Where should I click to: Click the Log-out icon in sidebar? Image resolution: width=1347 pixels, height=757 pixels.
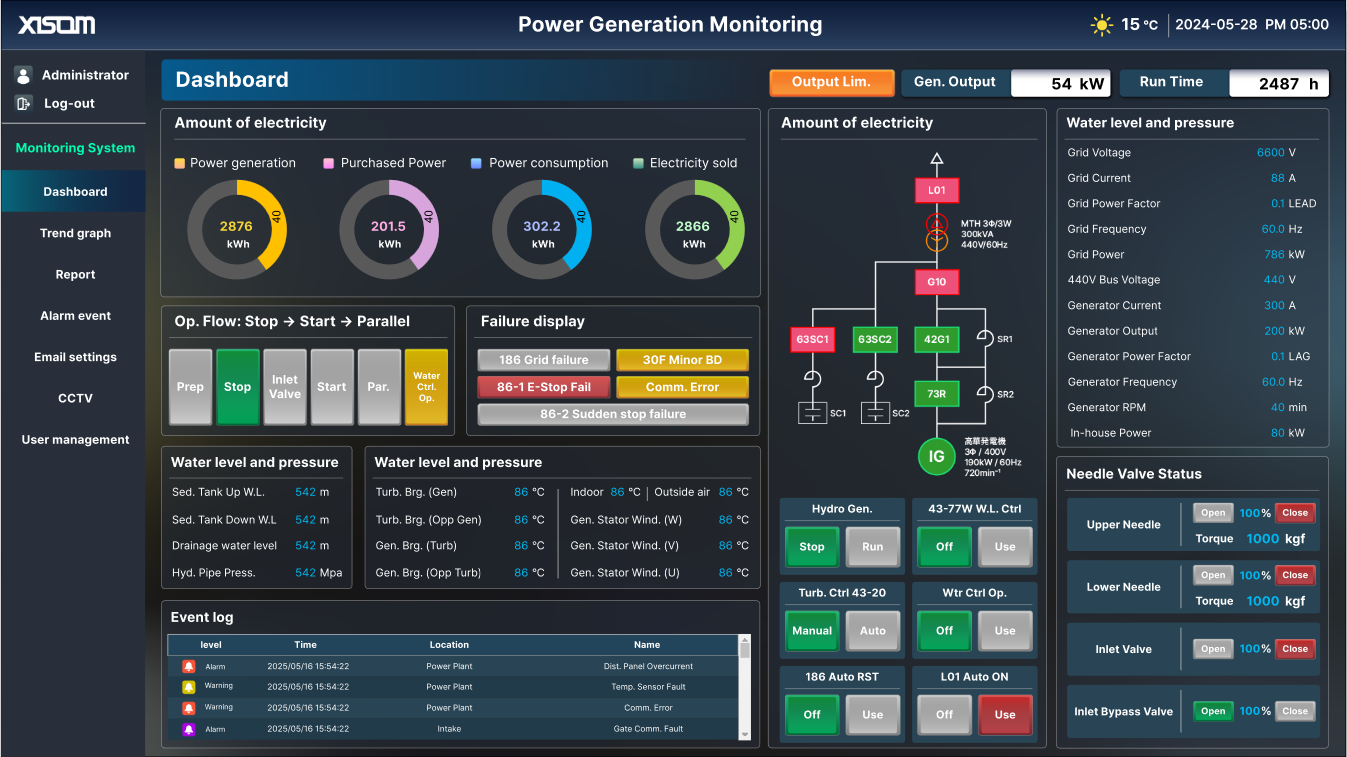[x=22, y=103]
